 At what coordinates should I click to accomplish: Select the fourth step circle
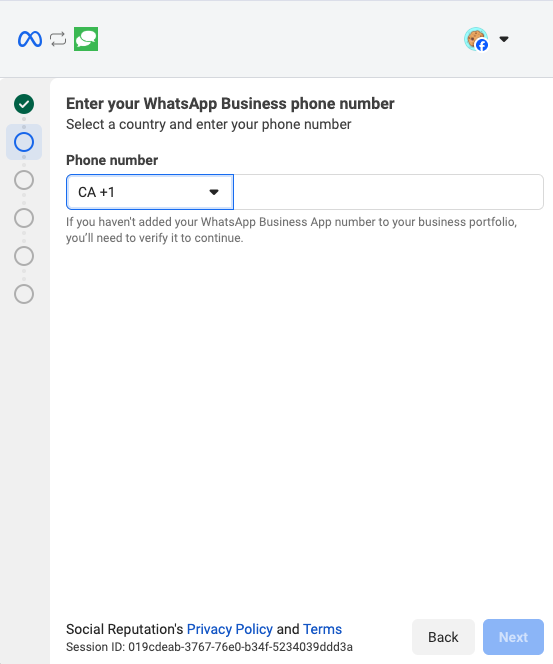pyautogui.click(x=24, y=218)
